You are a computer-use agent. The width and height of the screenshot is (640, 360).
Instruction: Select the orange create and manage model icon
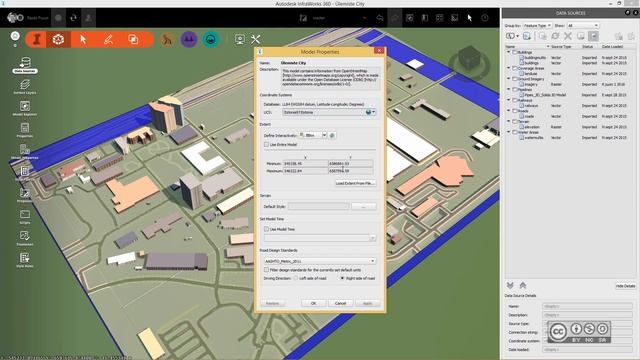(x=58, y=40)
